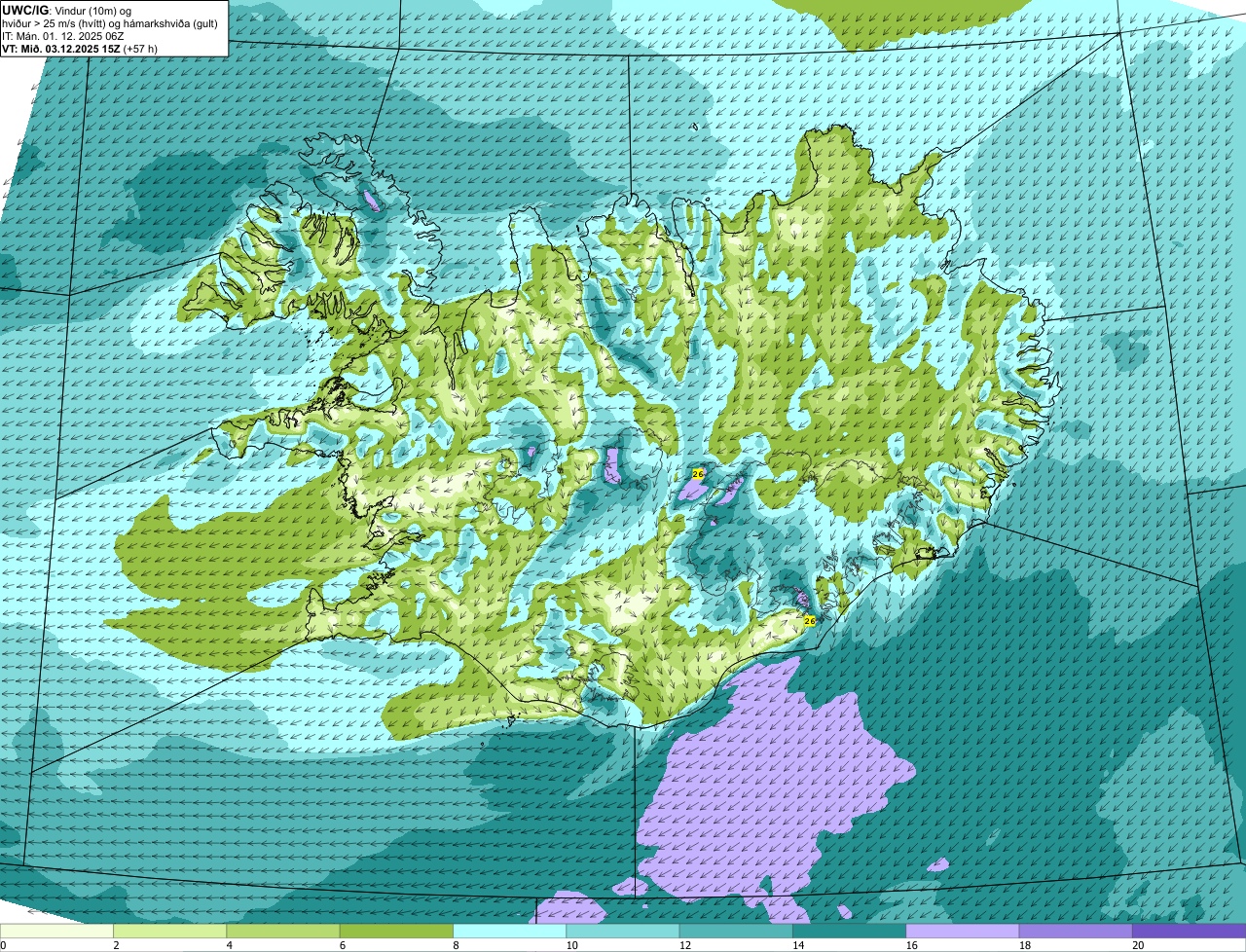Select the deep violet above-20 legend swatch
Image resolution: width=1246 pixels, height=952 pixels.
tap(1189, 931)
